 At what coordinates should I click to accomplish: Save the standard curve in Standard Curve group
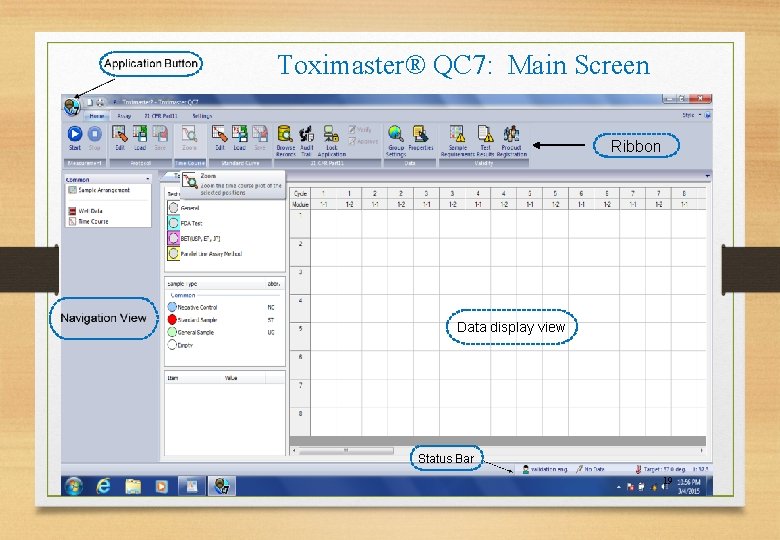pyautogui.click(x=260, y=138)
